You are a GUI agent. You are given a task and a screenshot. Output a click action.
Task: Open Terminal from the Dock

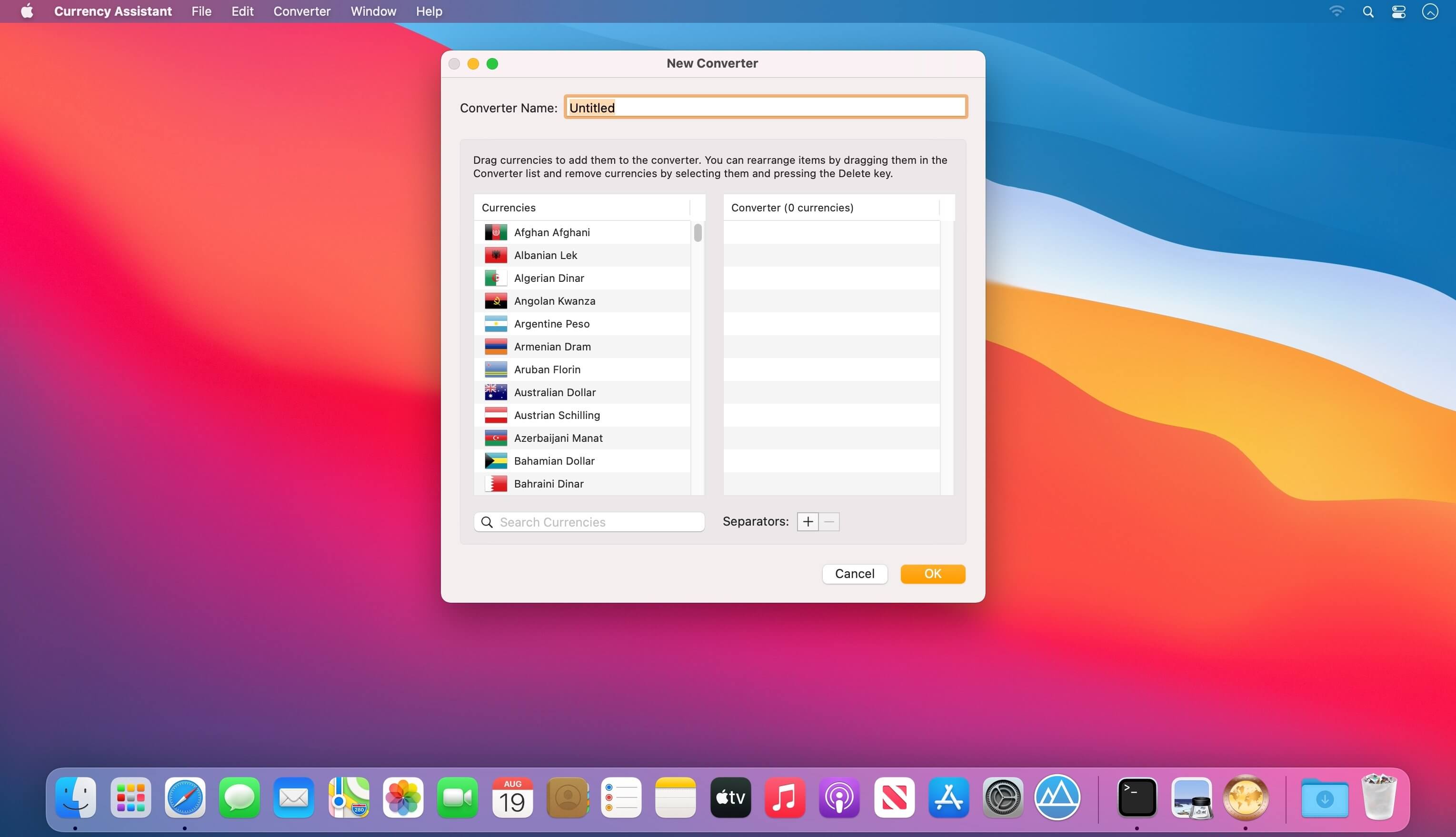click(x=1137, y=797)
